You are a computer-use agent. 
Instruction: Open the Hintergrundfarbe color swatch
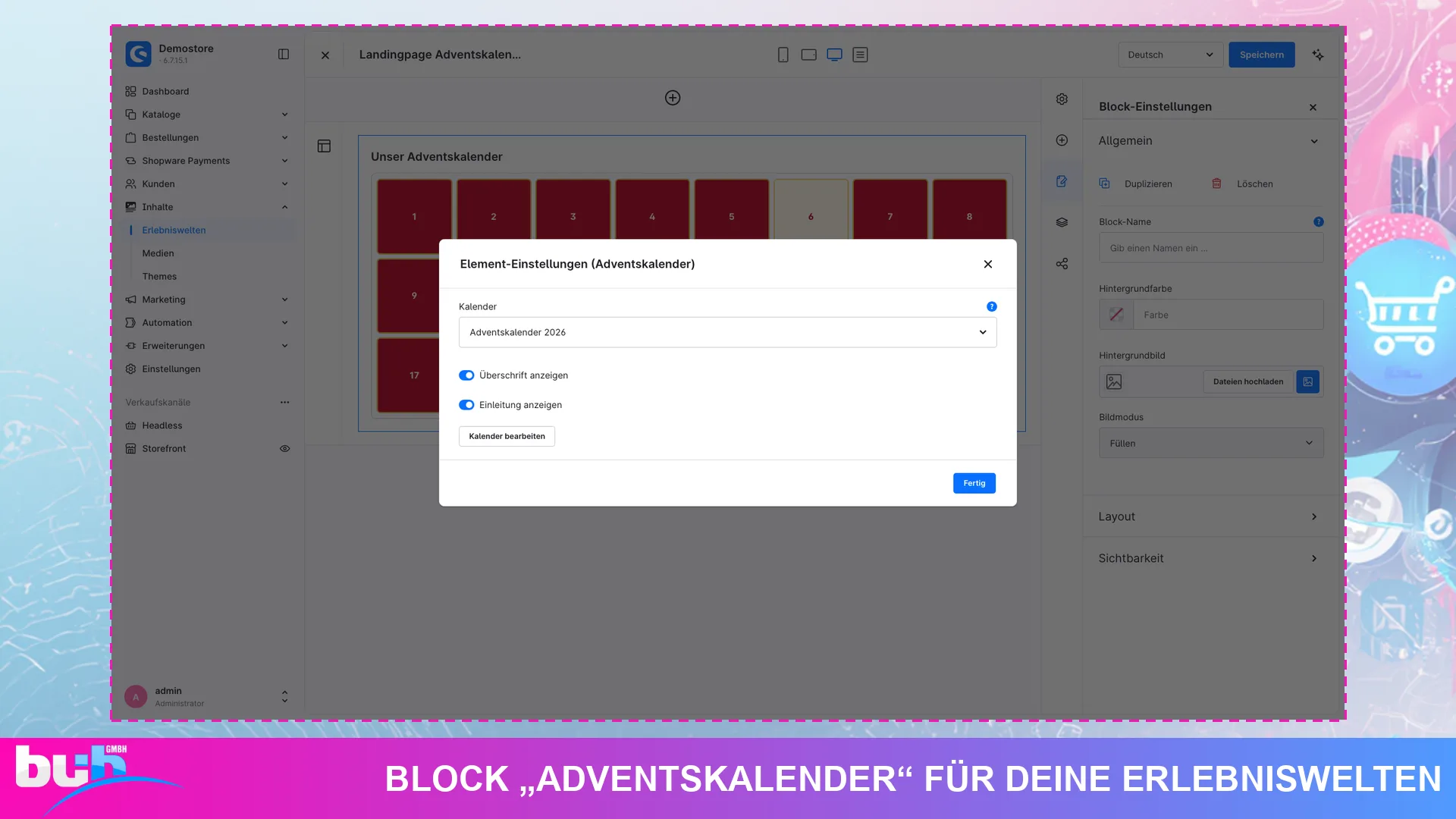click(x=1116, y=315)
